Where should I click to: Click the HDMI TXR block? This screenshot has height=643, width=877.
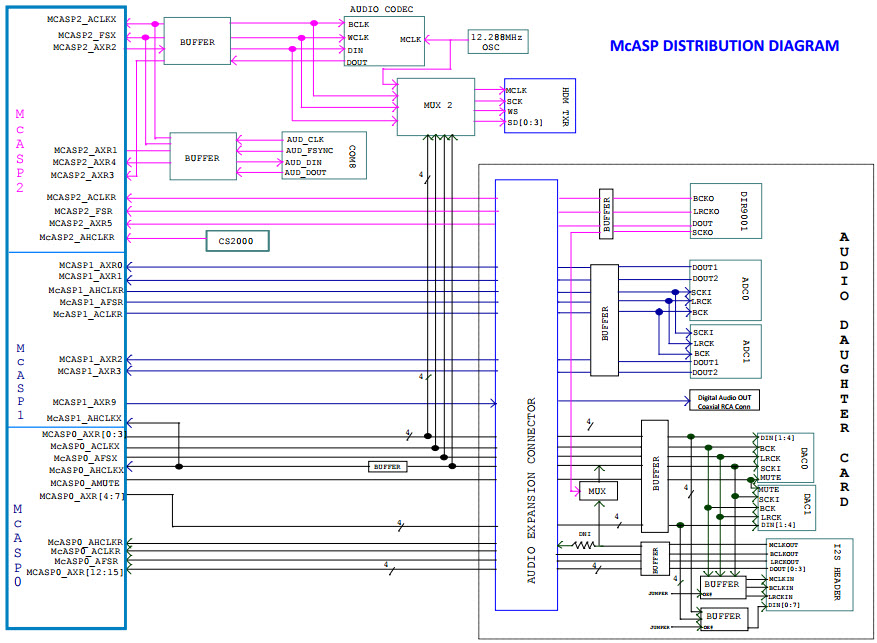click(x=539, y=105)
